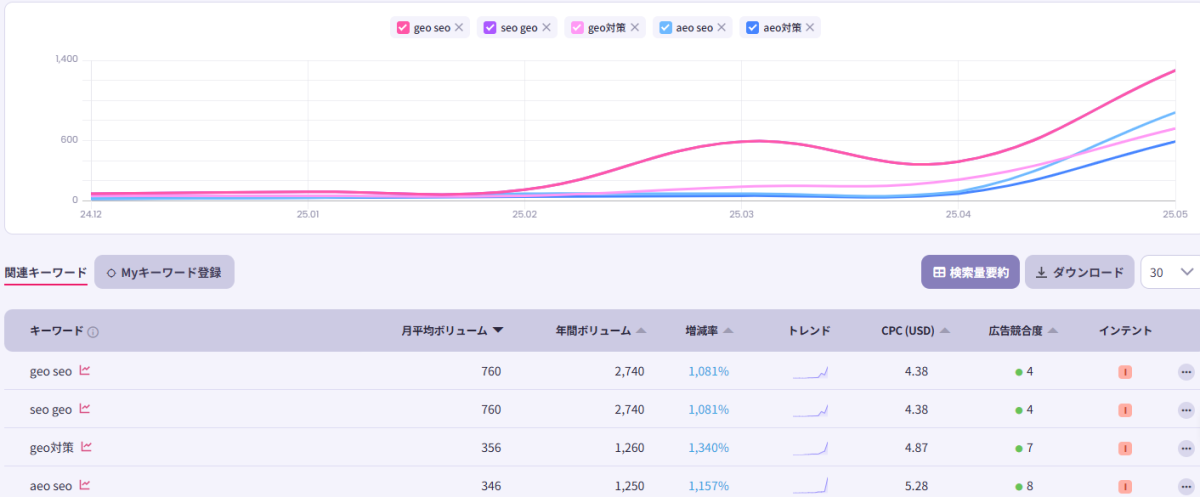Click the chart icon next to aeo seo

(85, 485)
